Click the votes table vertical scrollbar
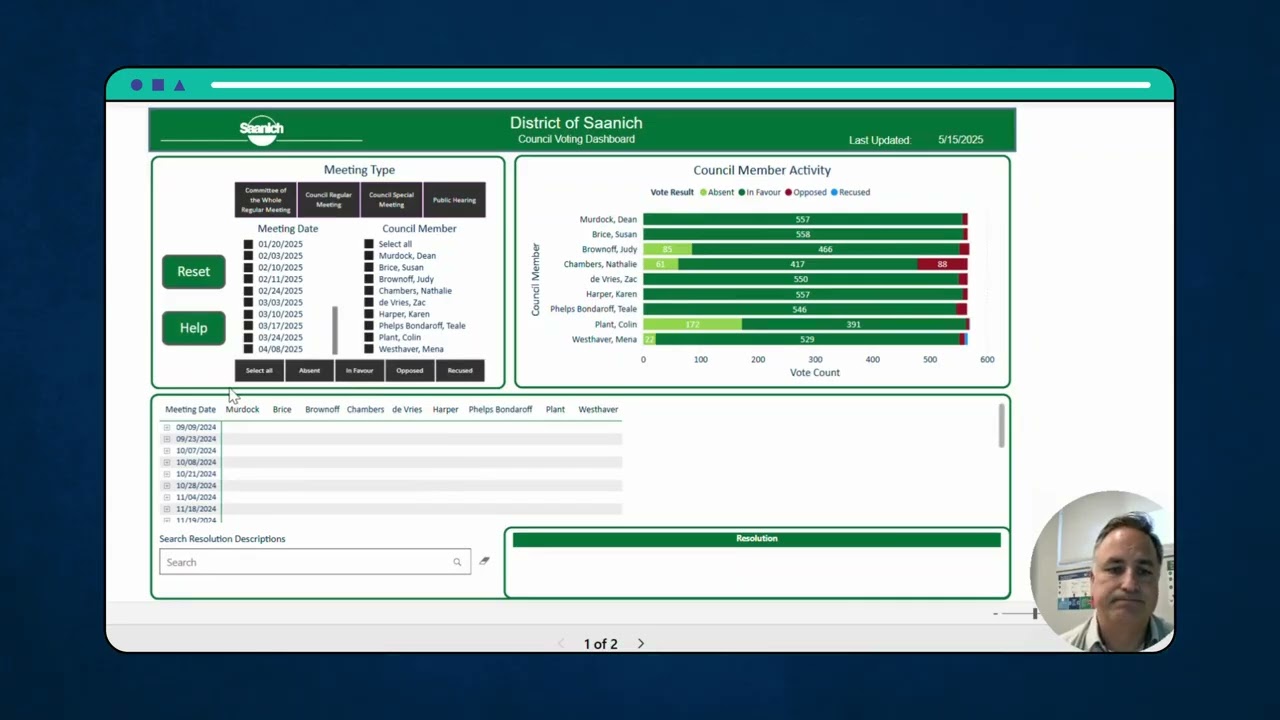Viewport: 1280px width, 720px height. [x=1001, y=427]
